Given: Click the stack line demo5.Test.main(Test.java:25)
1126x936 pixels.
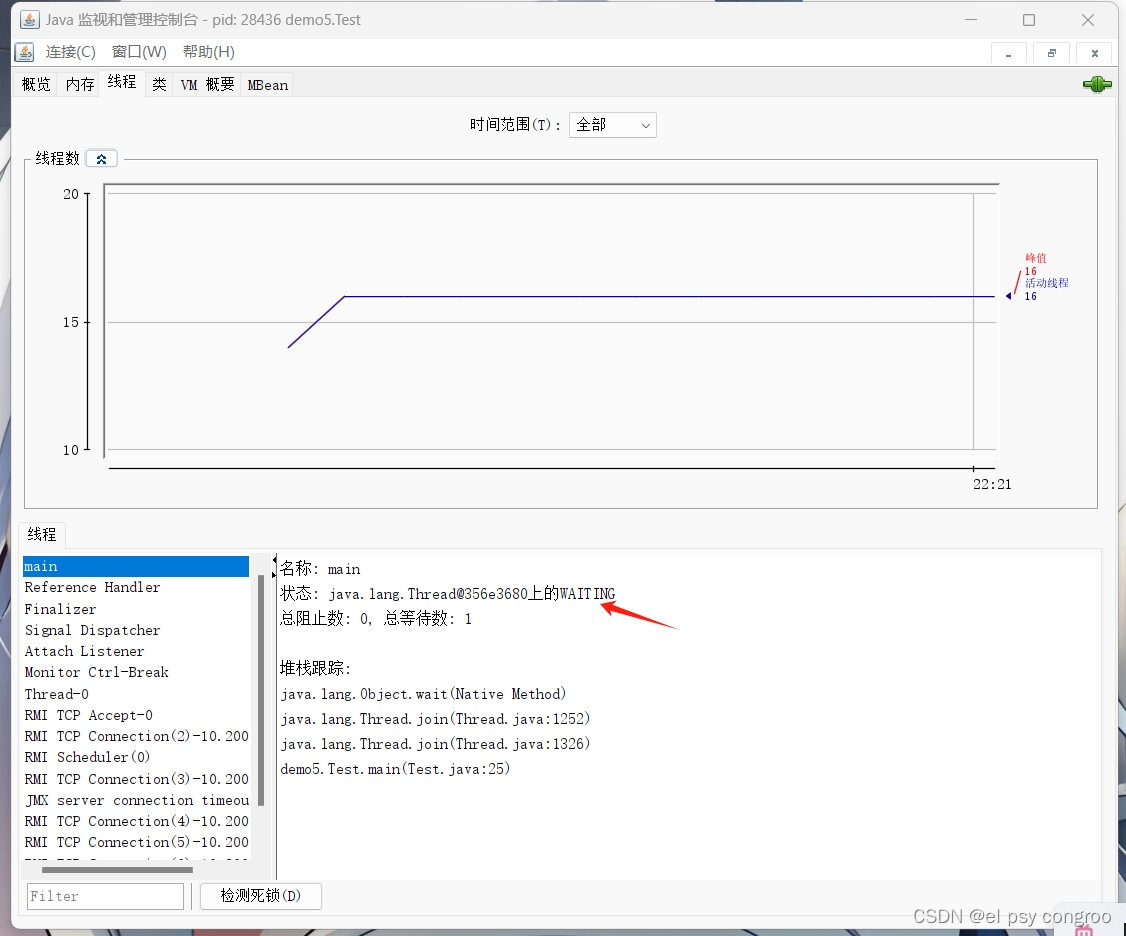Looking at the screenshot, I should tap(395, 769).
